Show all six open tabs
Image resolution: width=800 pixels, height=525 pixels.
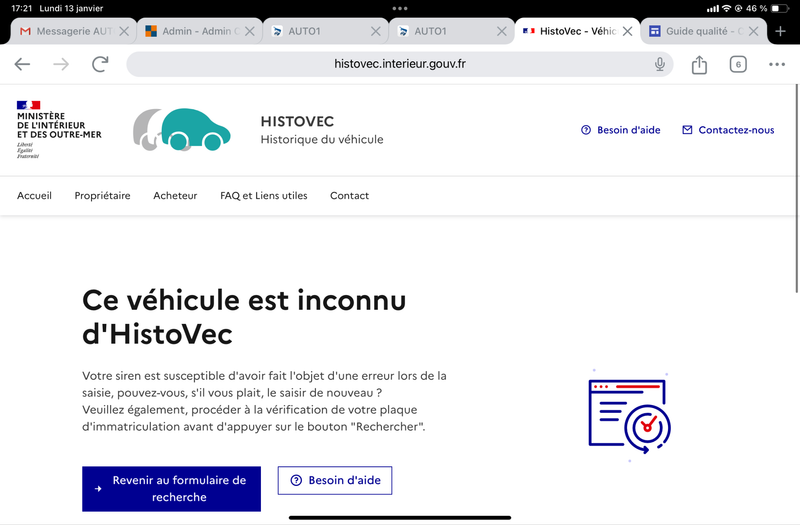[x=738, y=64]
